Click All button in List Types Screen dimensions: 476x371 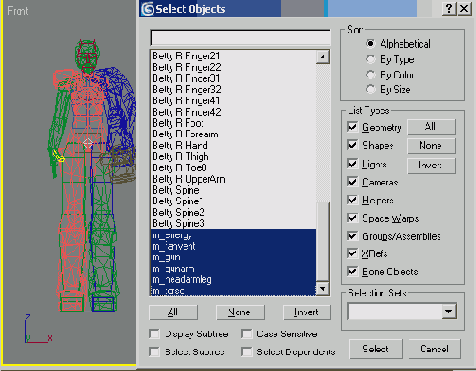(x=431, y=127)
